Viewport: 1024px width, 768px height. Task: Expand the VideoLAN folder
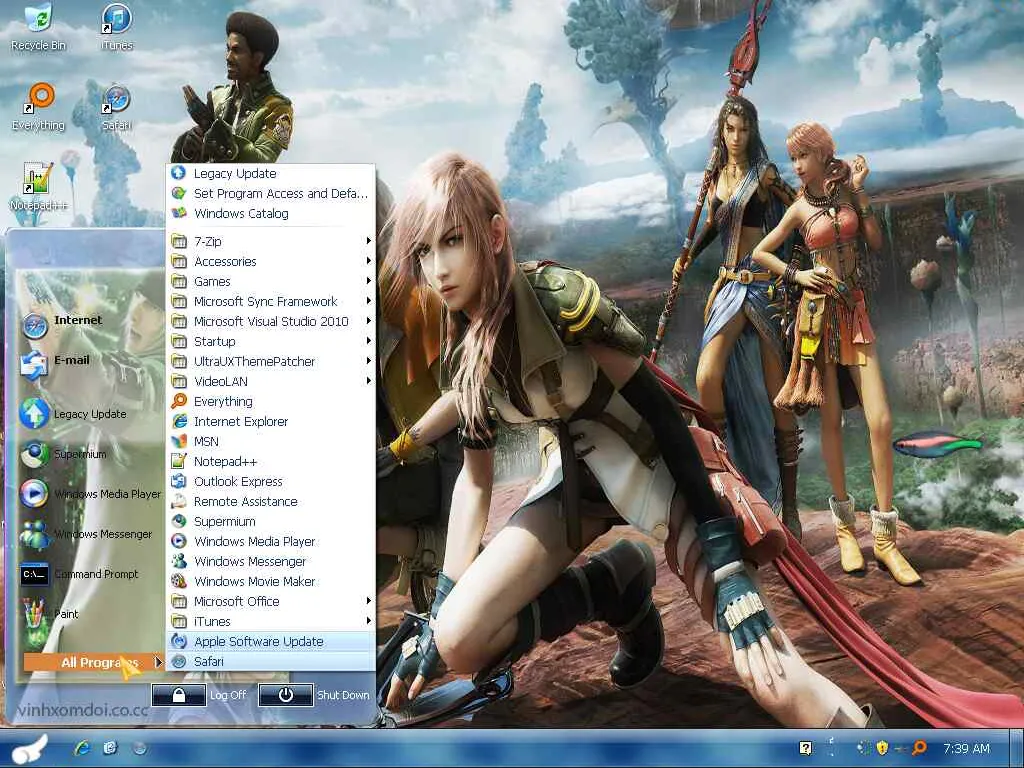tap(271, 381)
